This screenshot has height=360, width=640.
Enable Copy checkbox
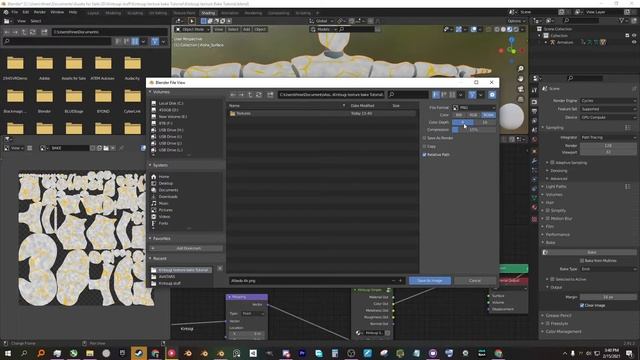pyautogui.click(x=424, y=146)
